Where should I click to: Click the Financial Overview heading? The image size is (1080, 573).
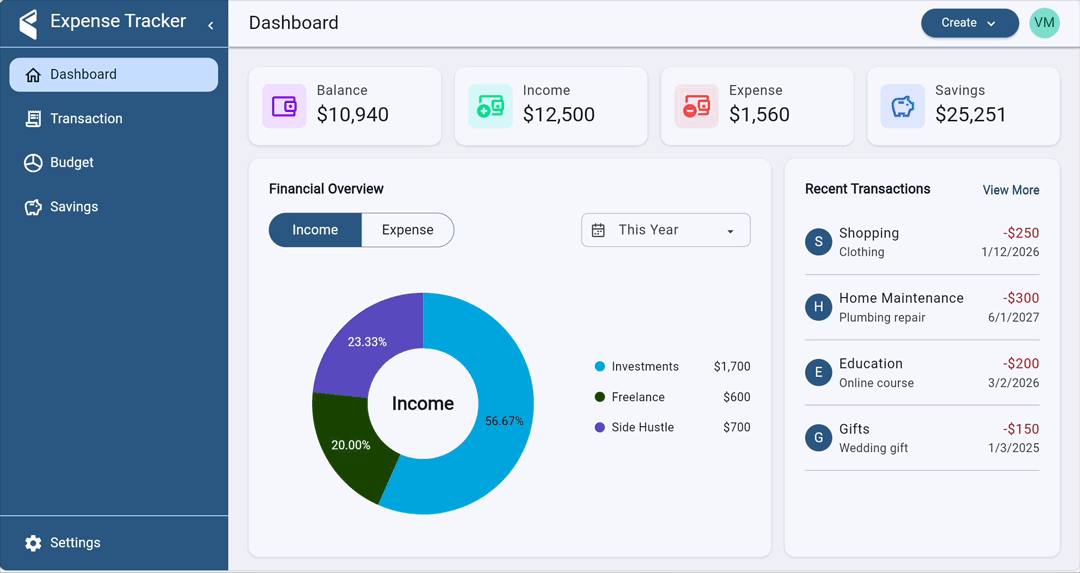(x=326, y=189)
